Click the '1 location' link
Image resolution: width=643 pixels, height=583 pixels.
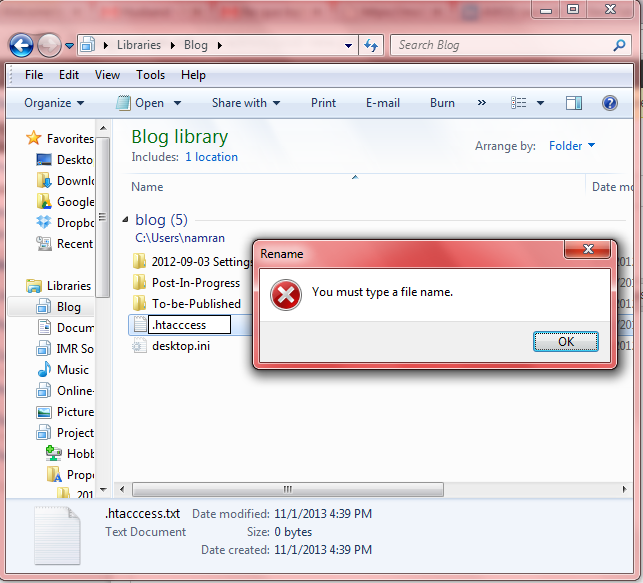point(211,157)
